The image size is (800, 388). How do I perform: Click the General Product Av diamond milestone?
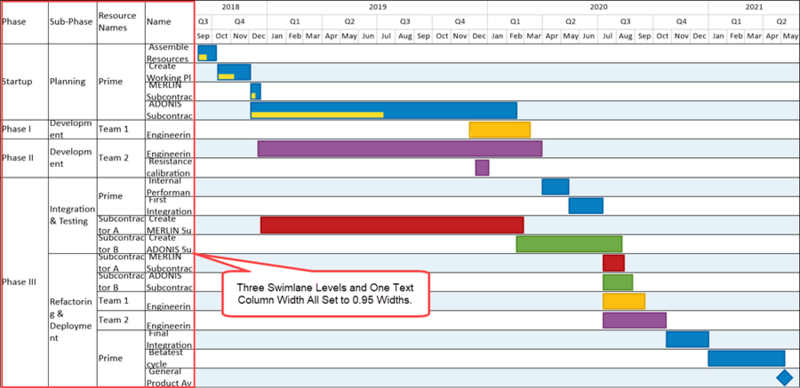click(x=785, y=377)
